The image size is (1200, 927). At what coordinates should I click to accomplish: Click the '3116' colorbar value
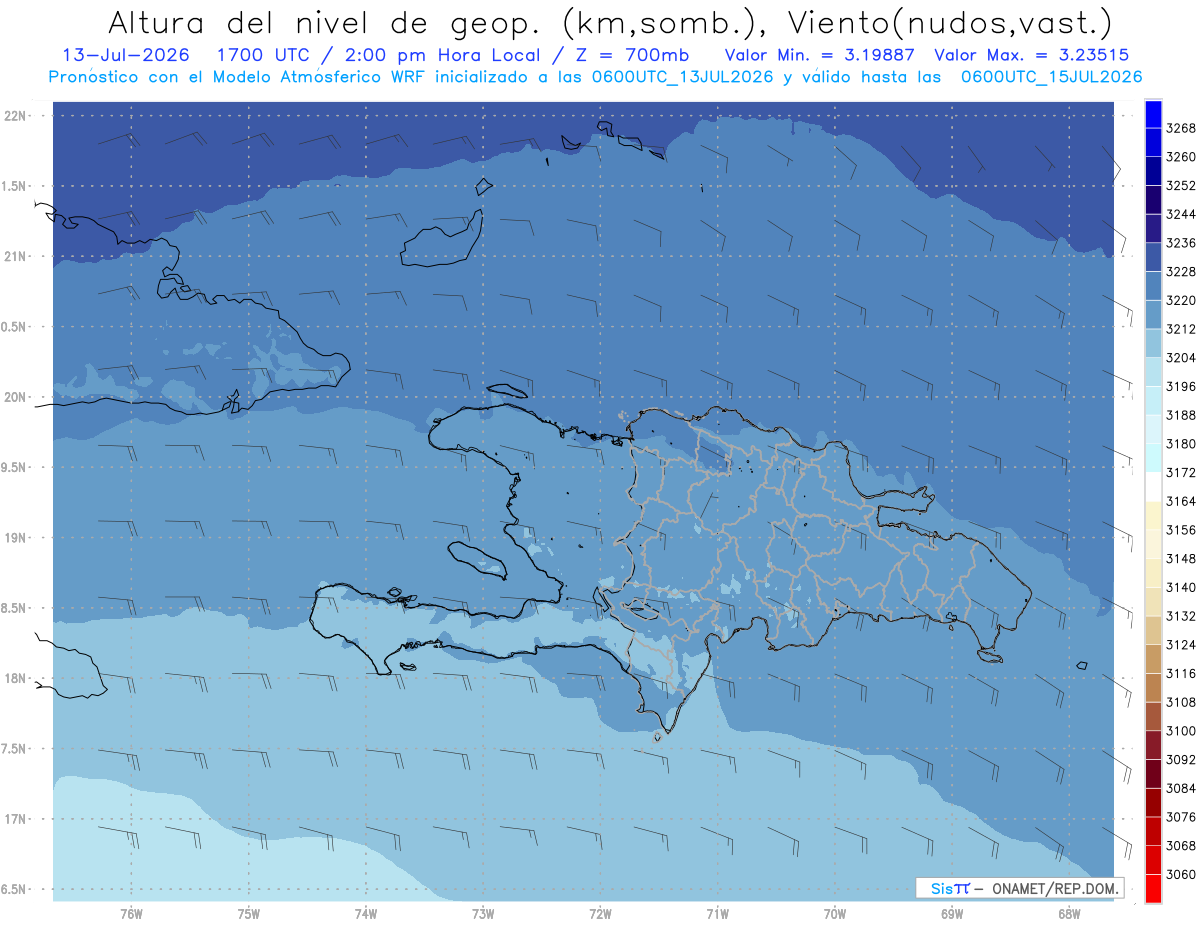pos(1181,674)
